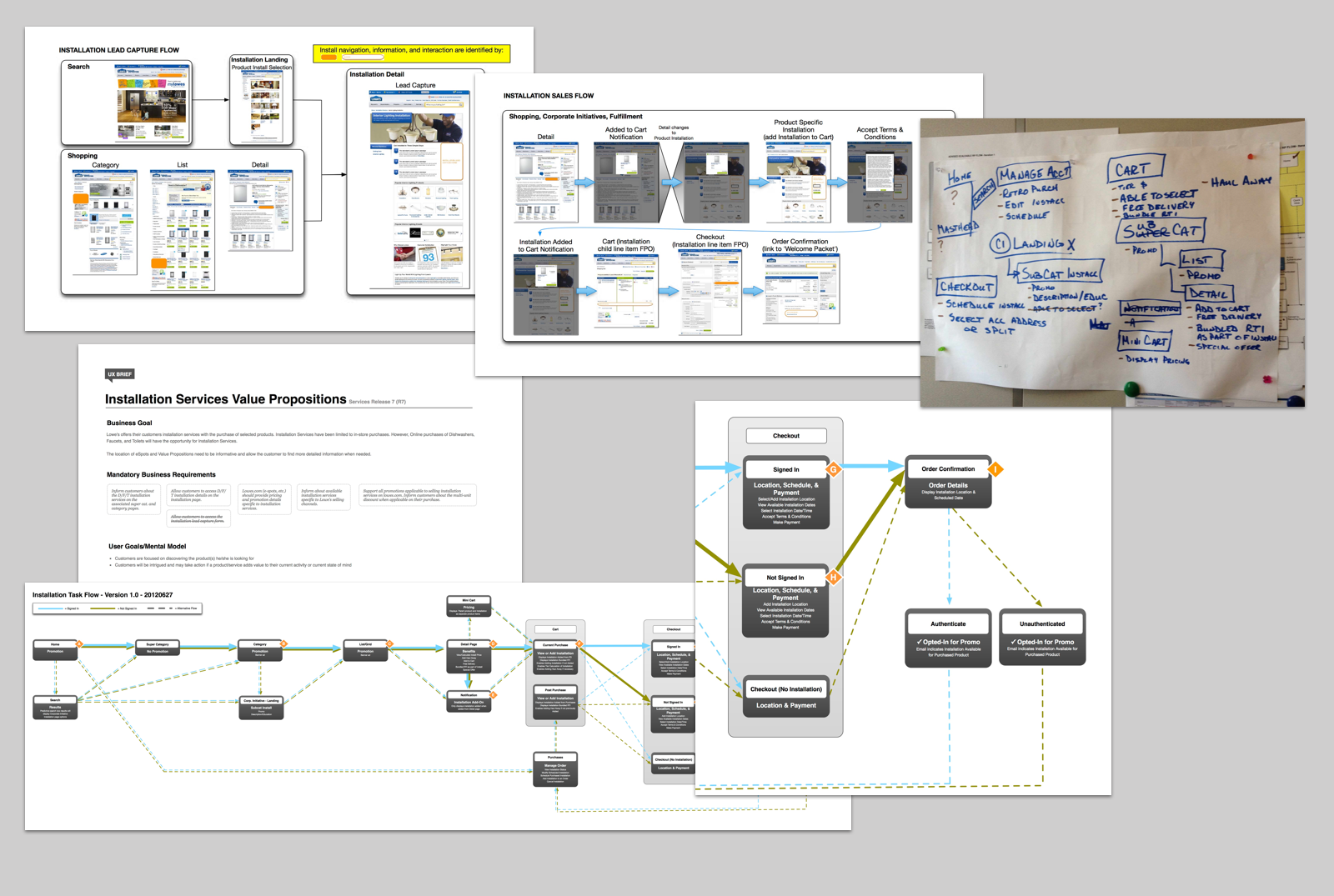Viewport: 1334px width, 896px height.
Task: Click the Opted-In for Promo checkmark under Authenticate
Action: tap(920, 642)
